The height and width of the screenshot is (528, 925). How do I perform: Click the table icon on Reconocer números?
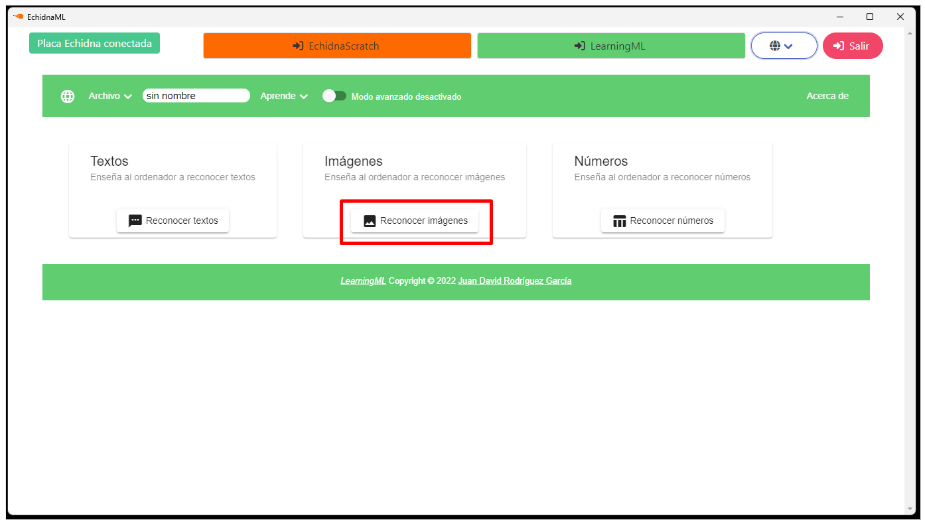619,221
